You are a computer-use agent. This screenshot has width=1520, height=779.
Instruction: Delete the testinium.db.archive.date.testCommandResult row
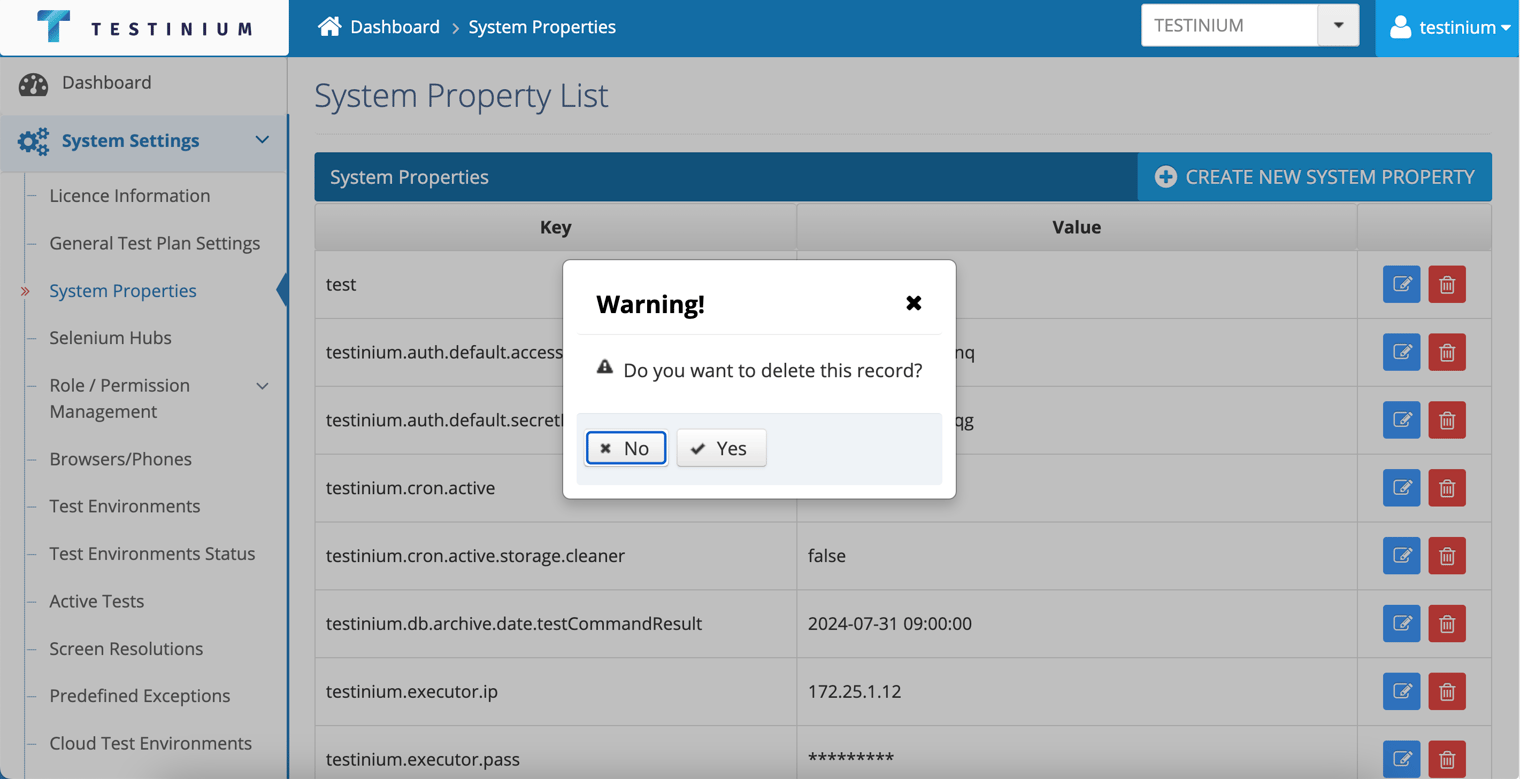coord(1447,624)
